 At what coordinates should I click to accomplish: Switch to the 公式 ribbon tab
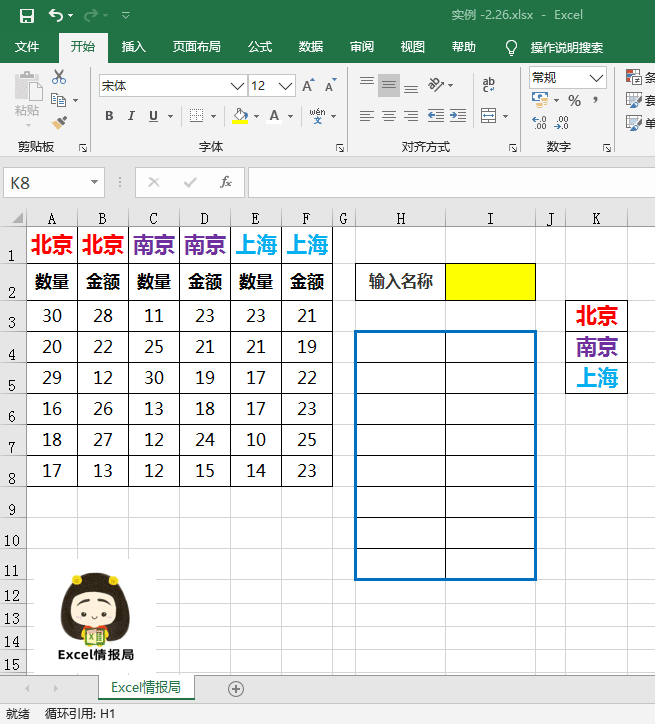point(260,47)
